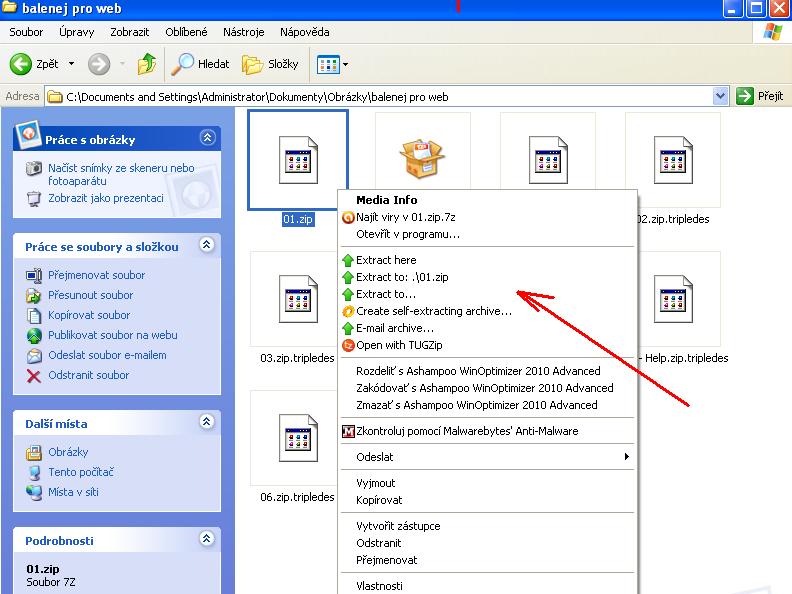Click Open with TUGZip menu entry
The height and width of the screenshot is (594, 792).
click(400, 345)
